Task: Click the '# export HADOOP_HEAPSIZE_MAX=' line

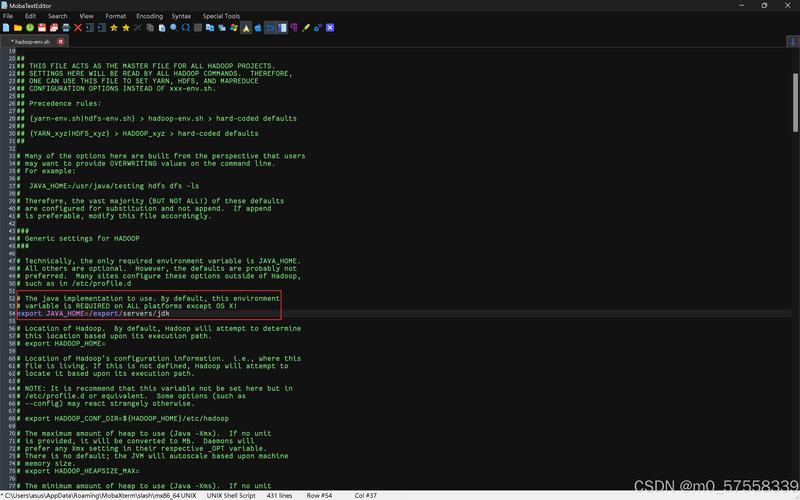Action: (x=78, y=471)
